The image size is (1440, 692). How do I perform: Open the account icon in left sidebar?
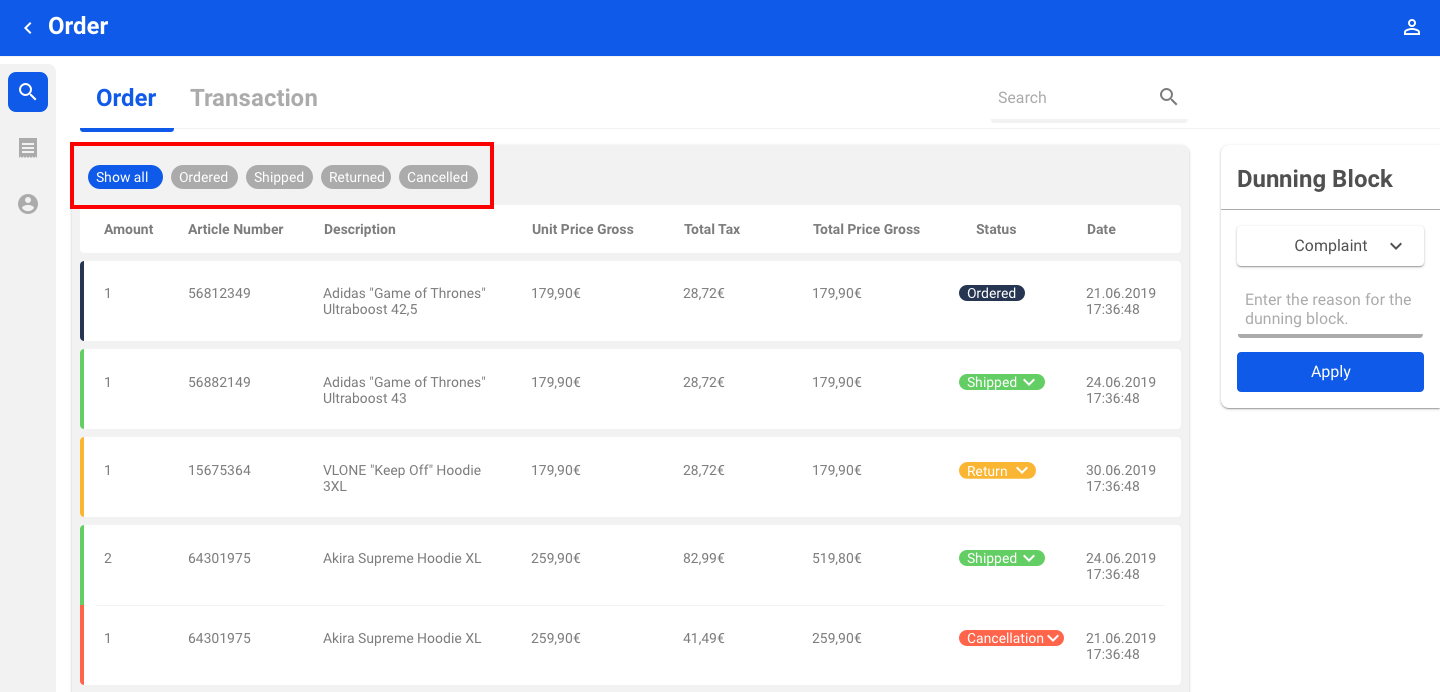click(x=28, y=204)
